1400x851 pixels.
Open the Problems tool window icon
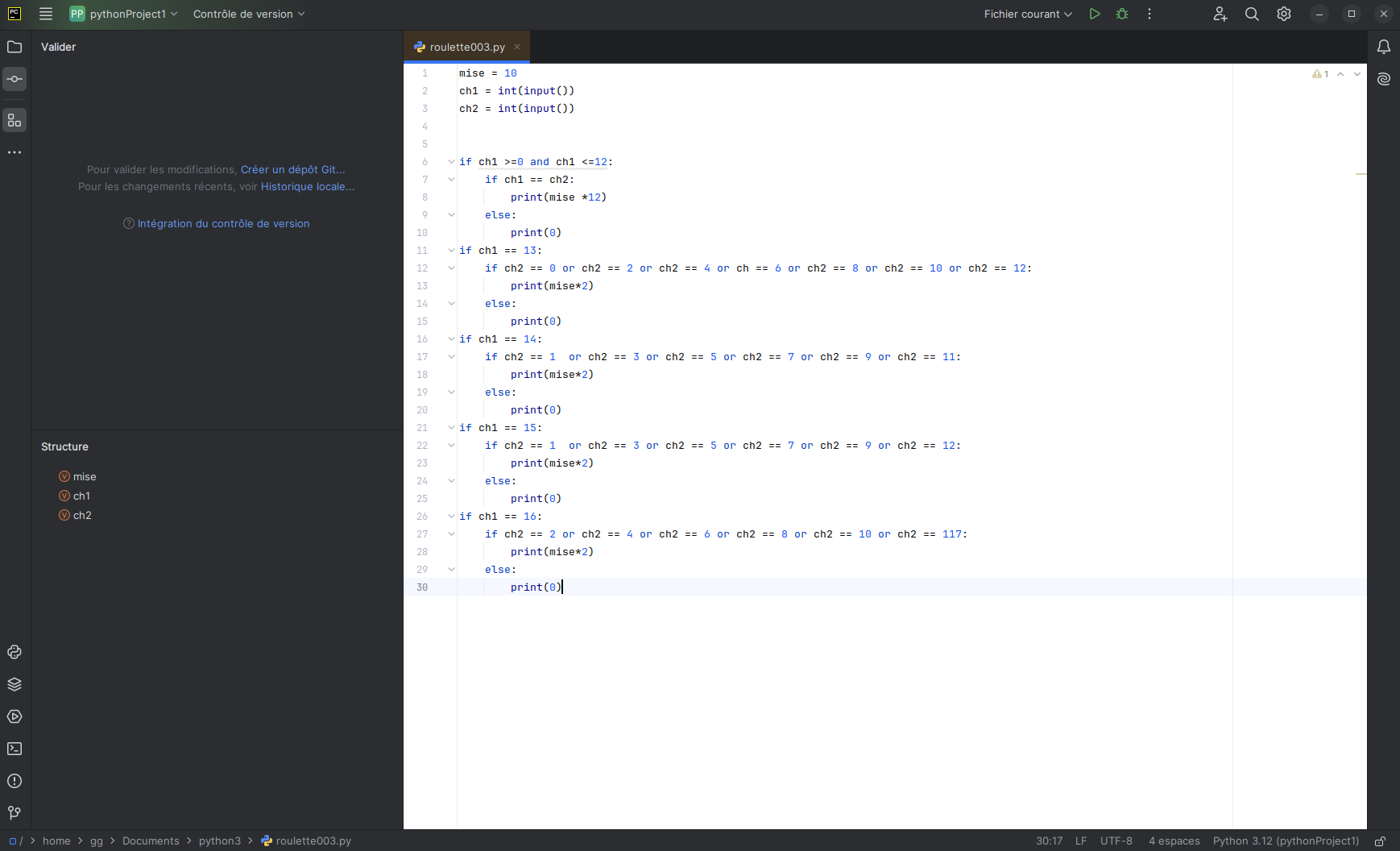click(x=14, y=781)
